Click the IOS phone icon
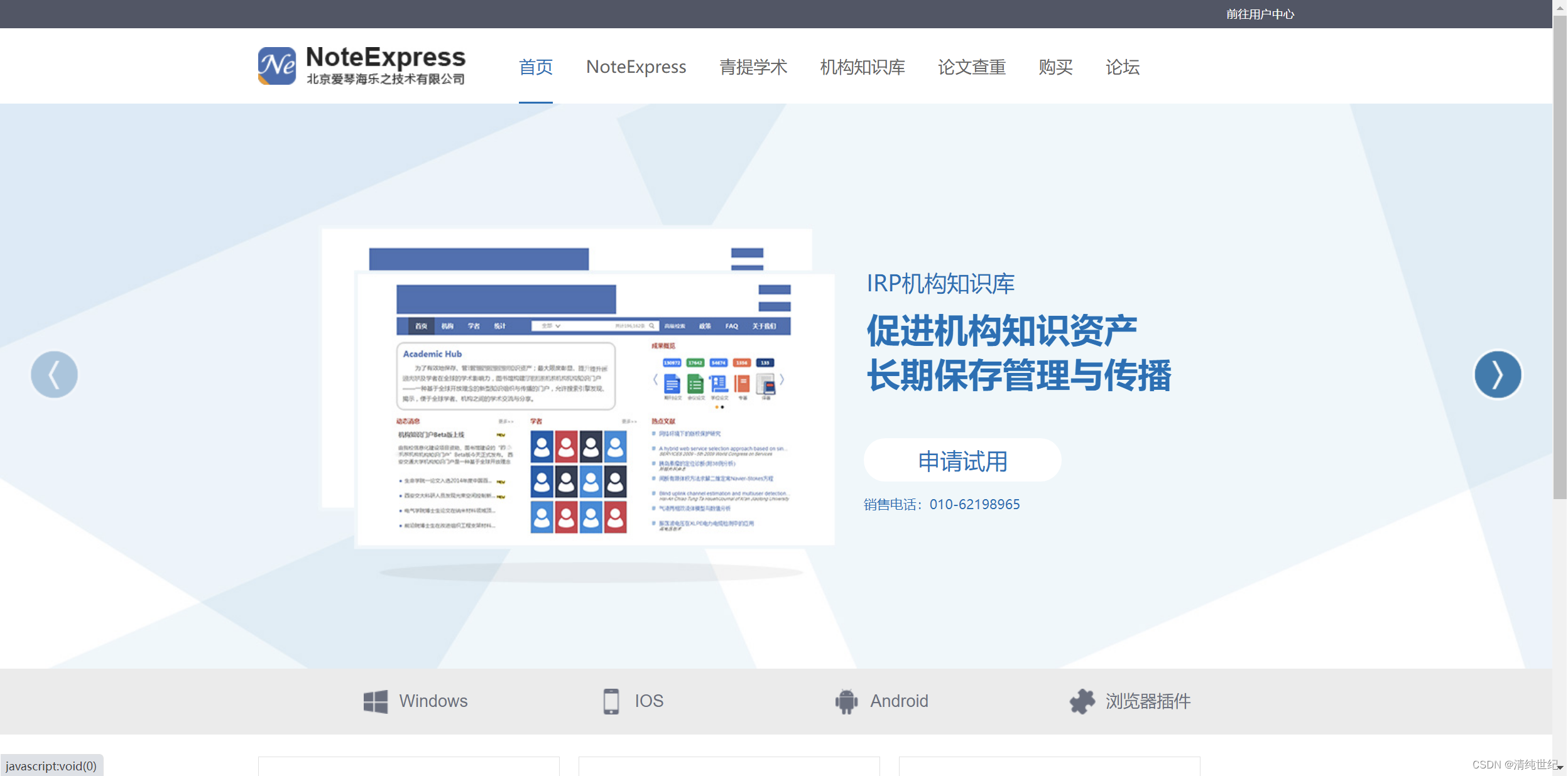Image resolution: width=1568 pixels, height=776 pixels. [x=610, y=701]
